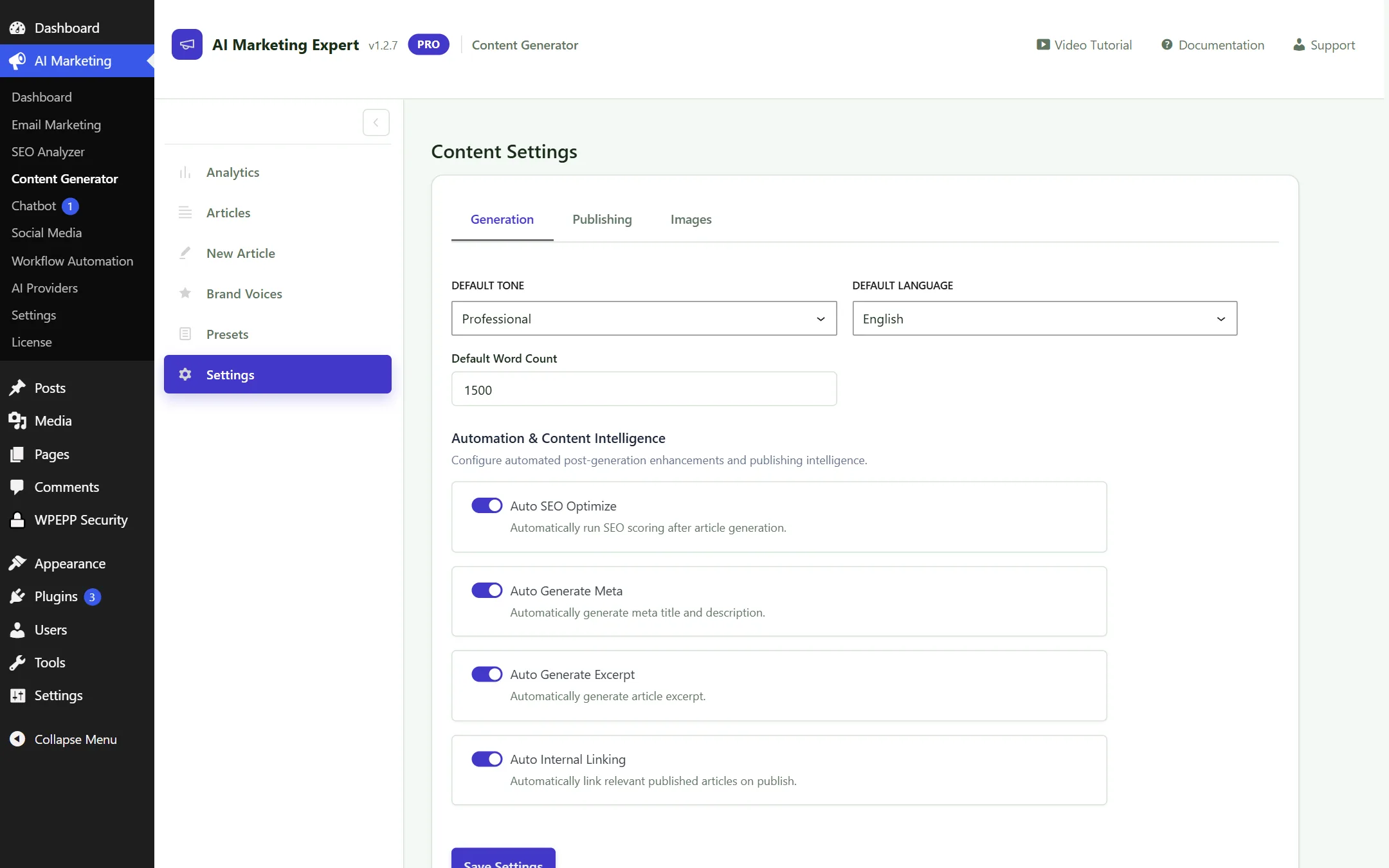Click the Video Tutorial play icon

[x=1042, y=44]
